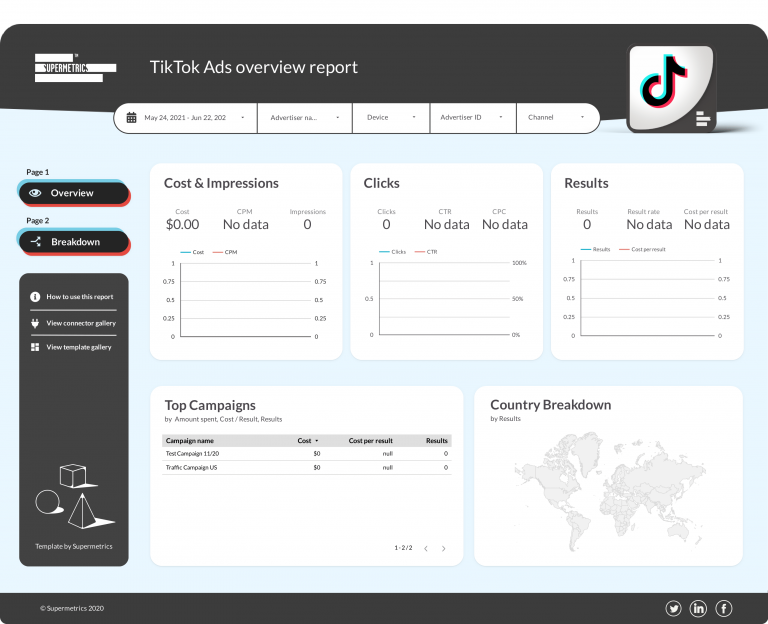Toggle Cost series in Cost chart legend
This screenshot has height=624, width=768.
(x=192, y=252)
